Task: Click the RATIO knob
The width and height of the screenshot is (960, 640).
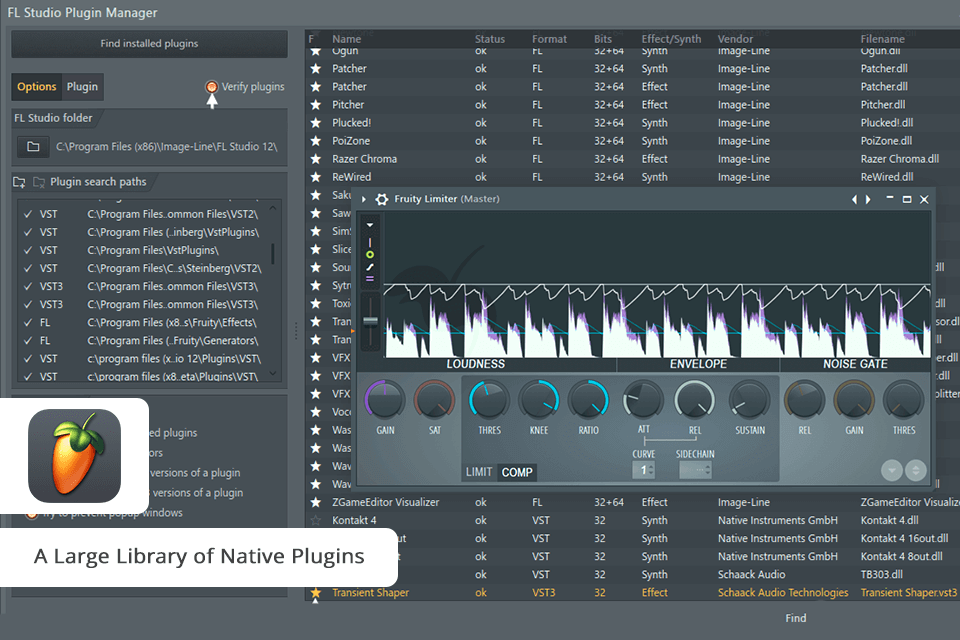Action: [588, 399]
